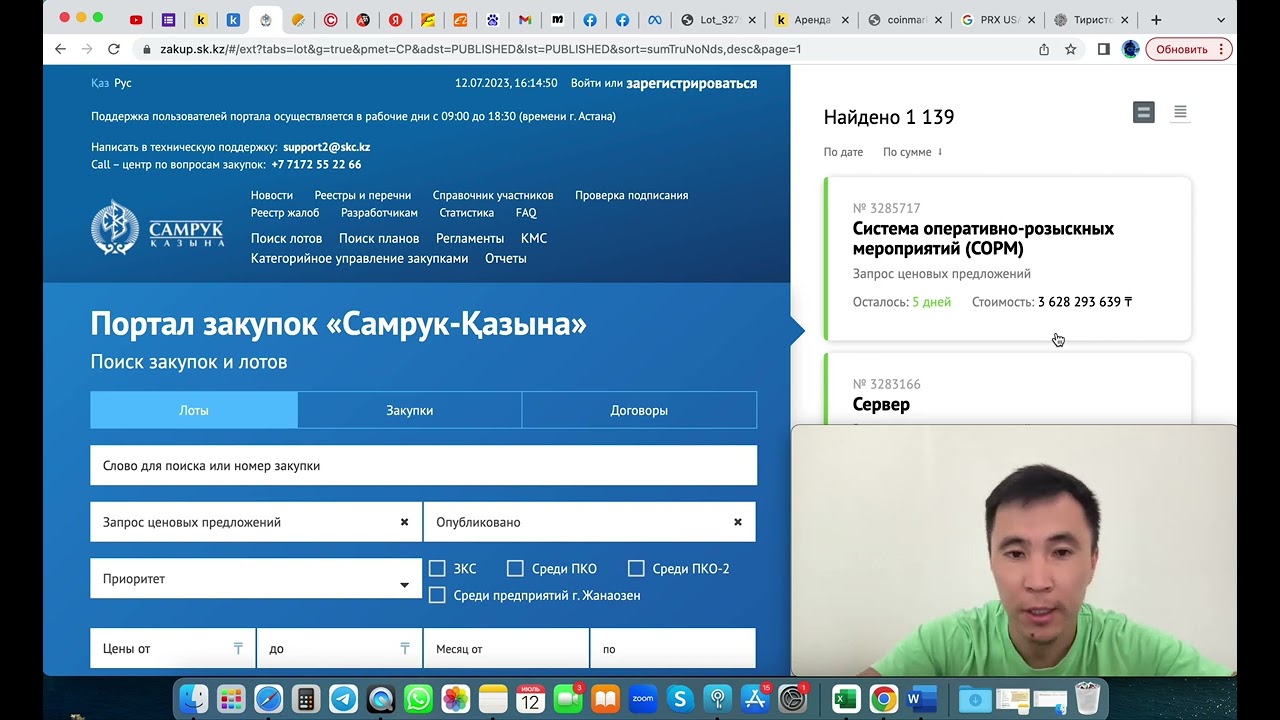Click the 'Слово для поиска' search field
Image resolution: width=1280 pixels, height=720 pixels.
coord(423,465)
